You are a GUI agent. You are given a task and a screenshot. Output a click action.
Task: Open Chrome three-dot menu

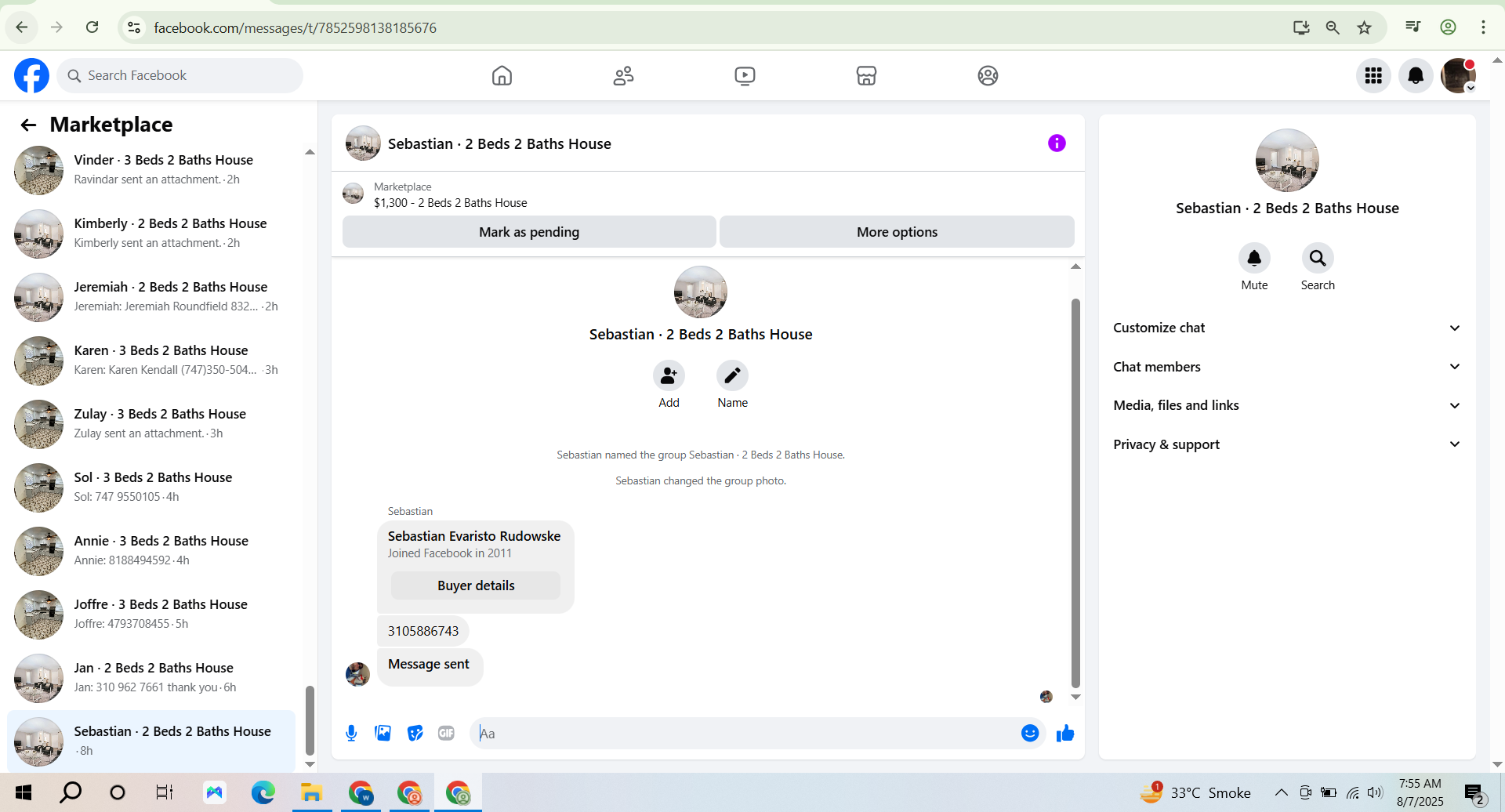pyautogui.click(x=1483, y=27)
